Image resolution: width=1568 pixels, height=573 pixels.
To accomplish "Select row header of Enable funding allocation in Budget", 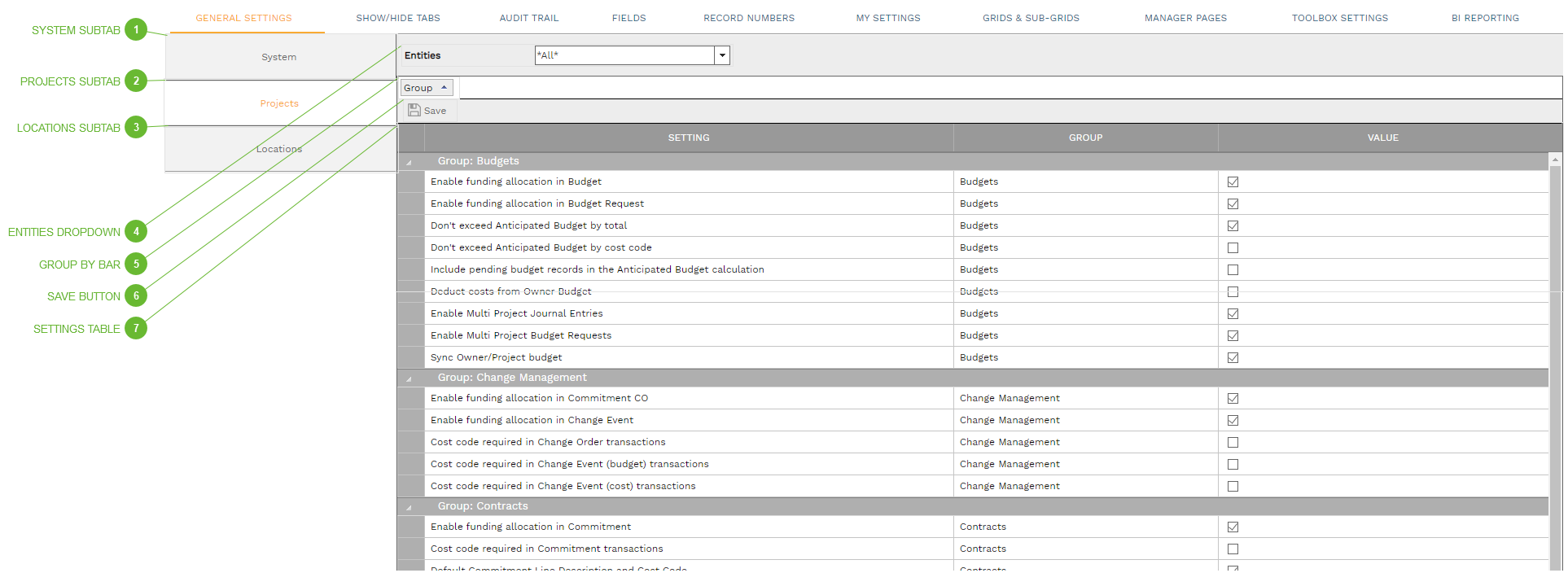I will pos(411,182).
